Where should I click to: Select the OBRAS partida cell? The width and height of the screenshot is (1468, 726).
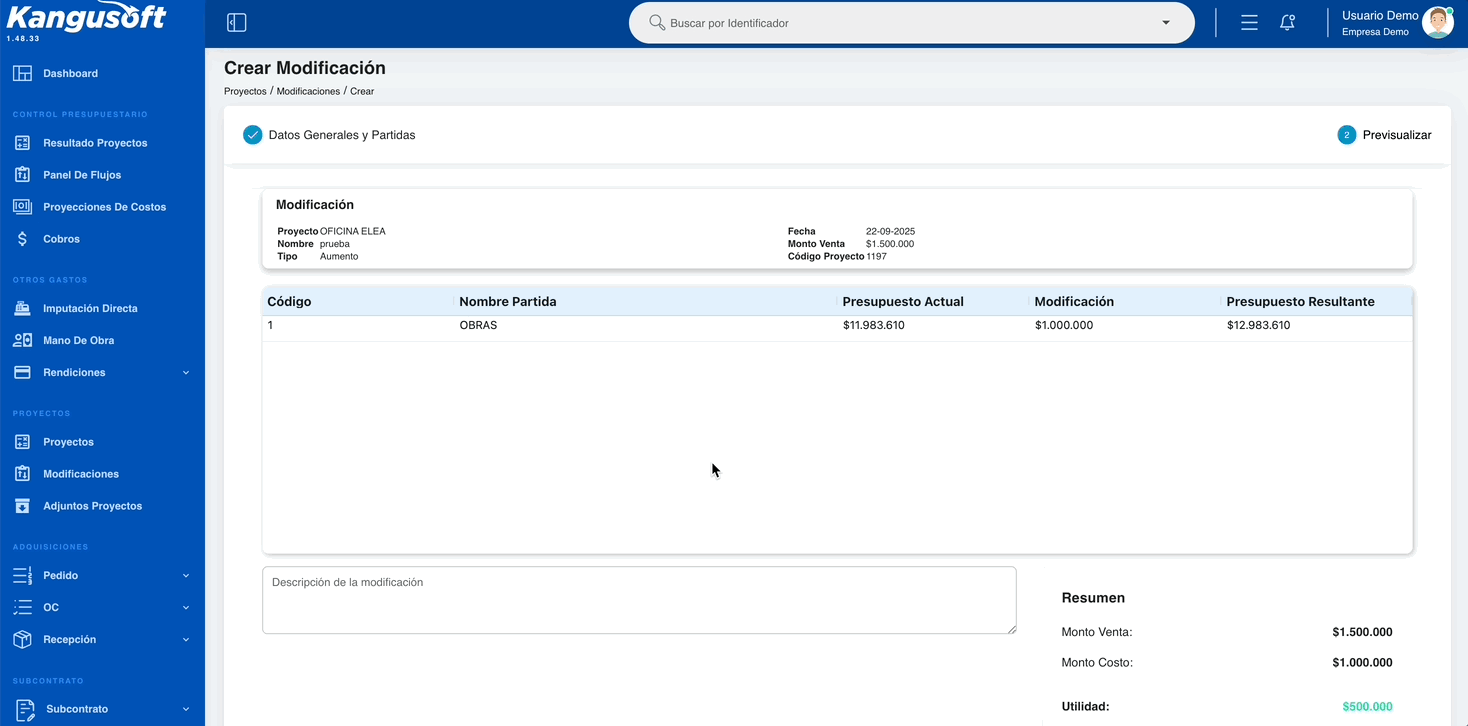tap(478, 325)
